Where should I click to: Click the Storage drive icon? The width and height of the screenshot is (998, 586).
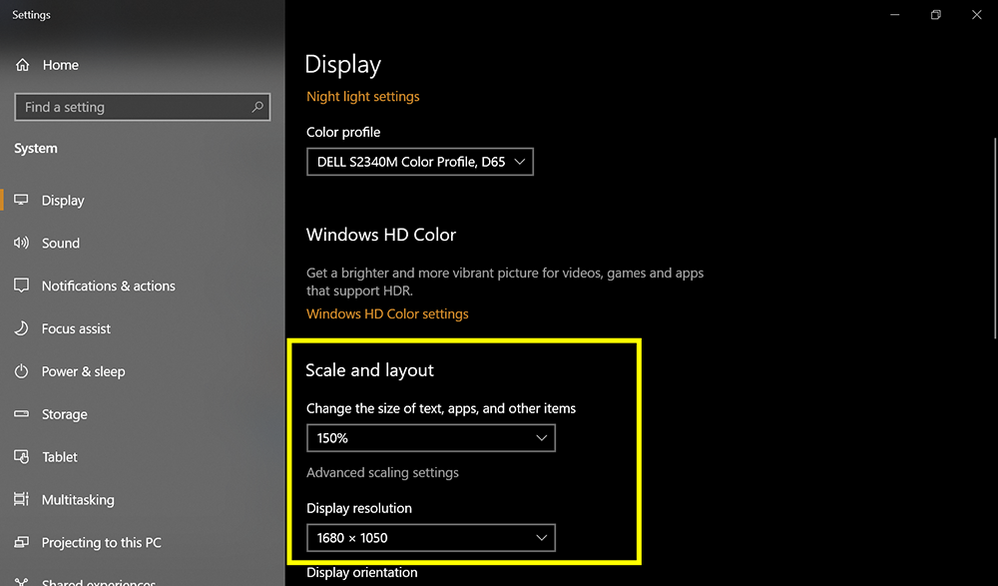[22, 414]
